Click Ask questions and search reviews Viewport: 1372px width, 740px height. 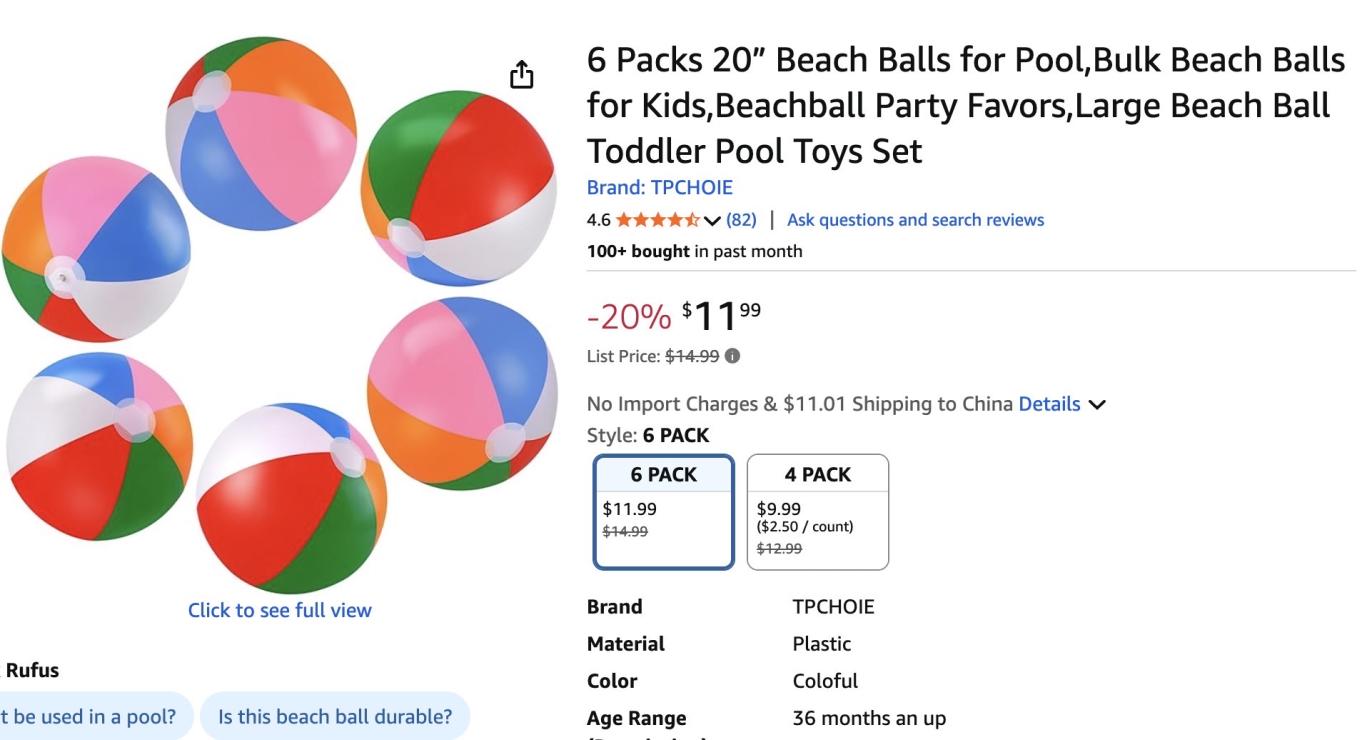(915, 220)
